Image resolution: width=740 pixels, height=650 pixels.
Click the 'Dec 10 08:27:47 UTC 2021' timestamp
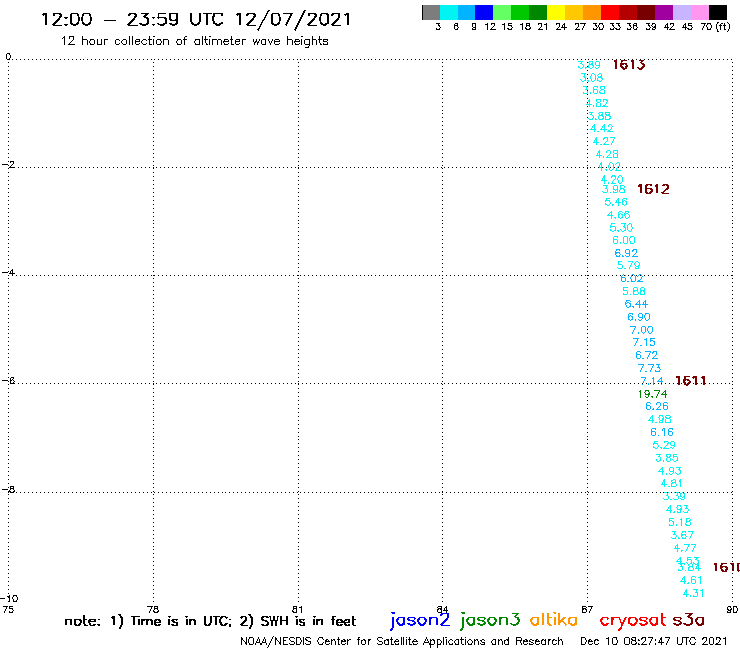(x=654, y=641)
